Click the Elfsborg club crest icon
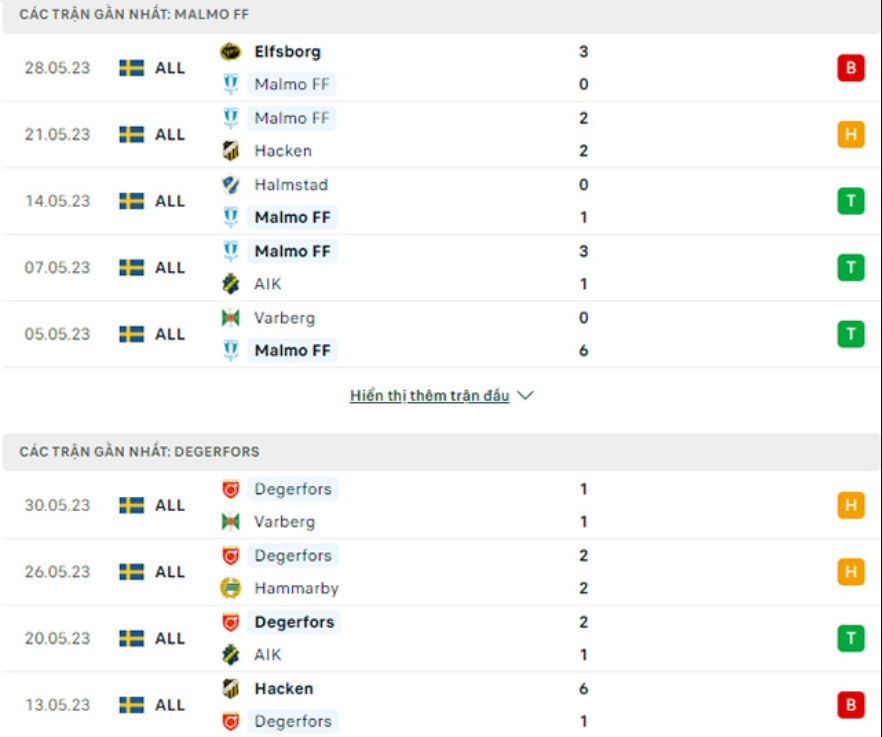The height and width of the screenshot is (737, 882). tap(231, 51)
